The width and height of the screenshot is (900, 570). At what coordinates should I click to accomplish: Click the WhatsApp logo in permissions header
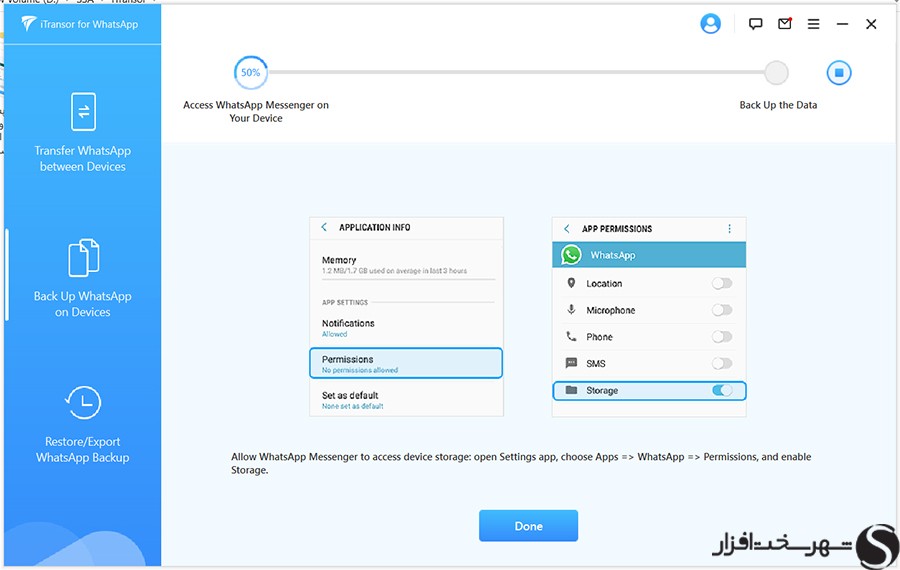point(571,255)
